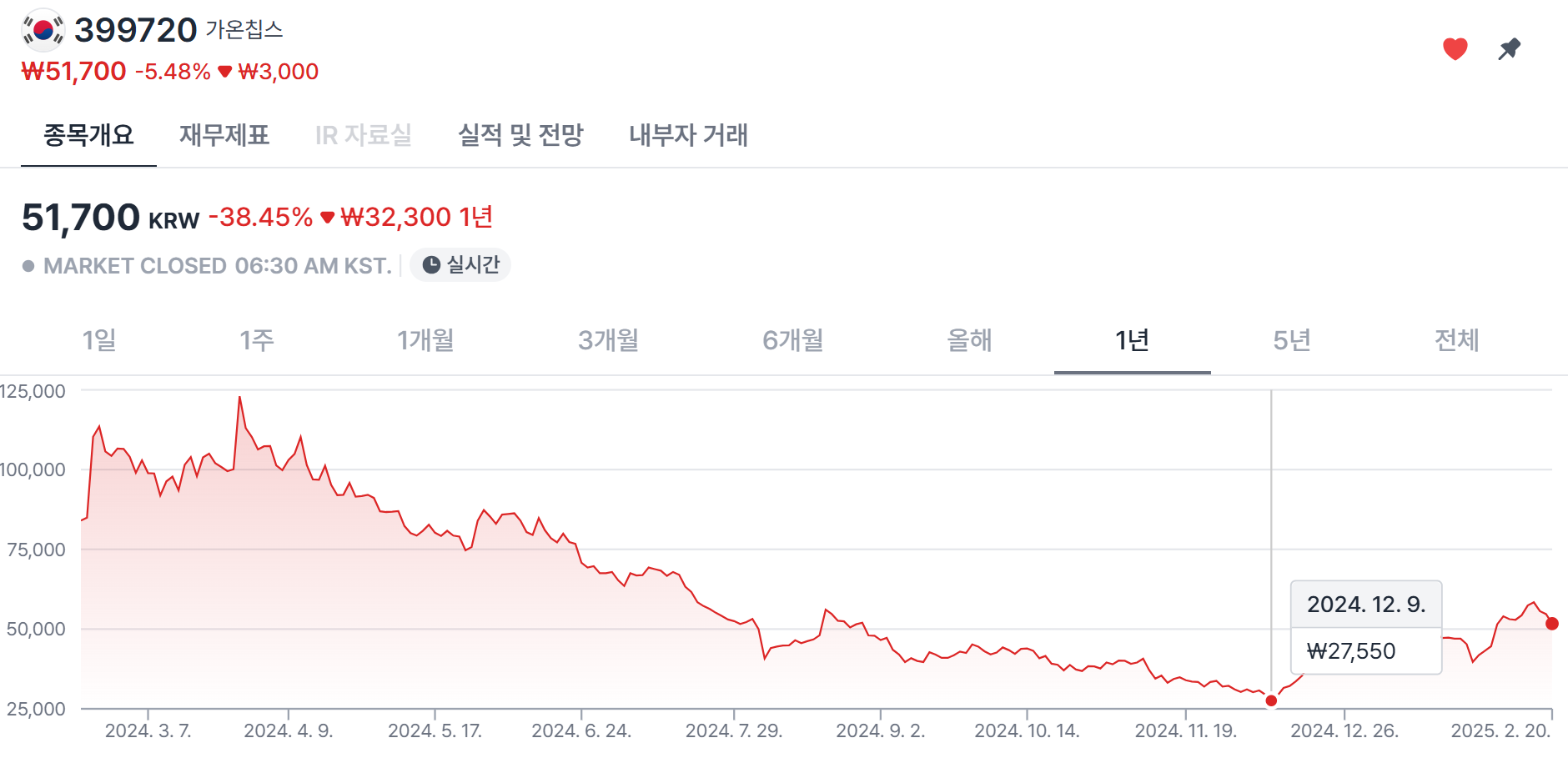Switch to the 재무제표 tab
This screenshot has width=1568, height=763.
point(224,135)
